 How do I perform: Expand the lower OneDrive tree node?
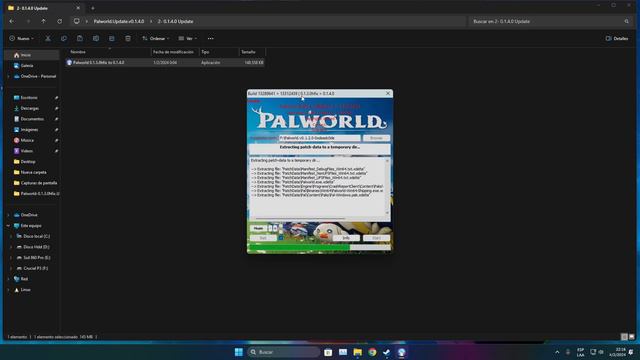pos(9,215)
